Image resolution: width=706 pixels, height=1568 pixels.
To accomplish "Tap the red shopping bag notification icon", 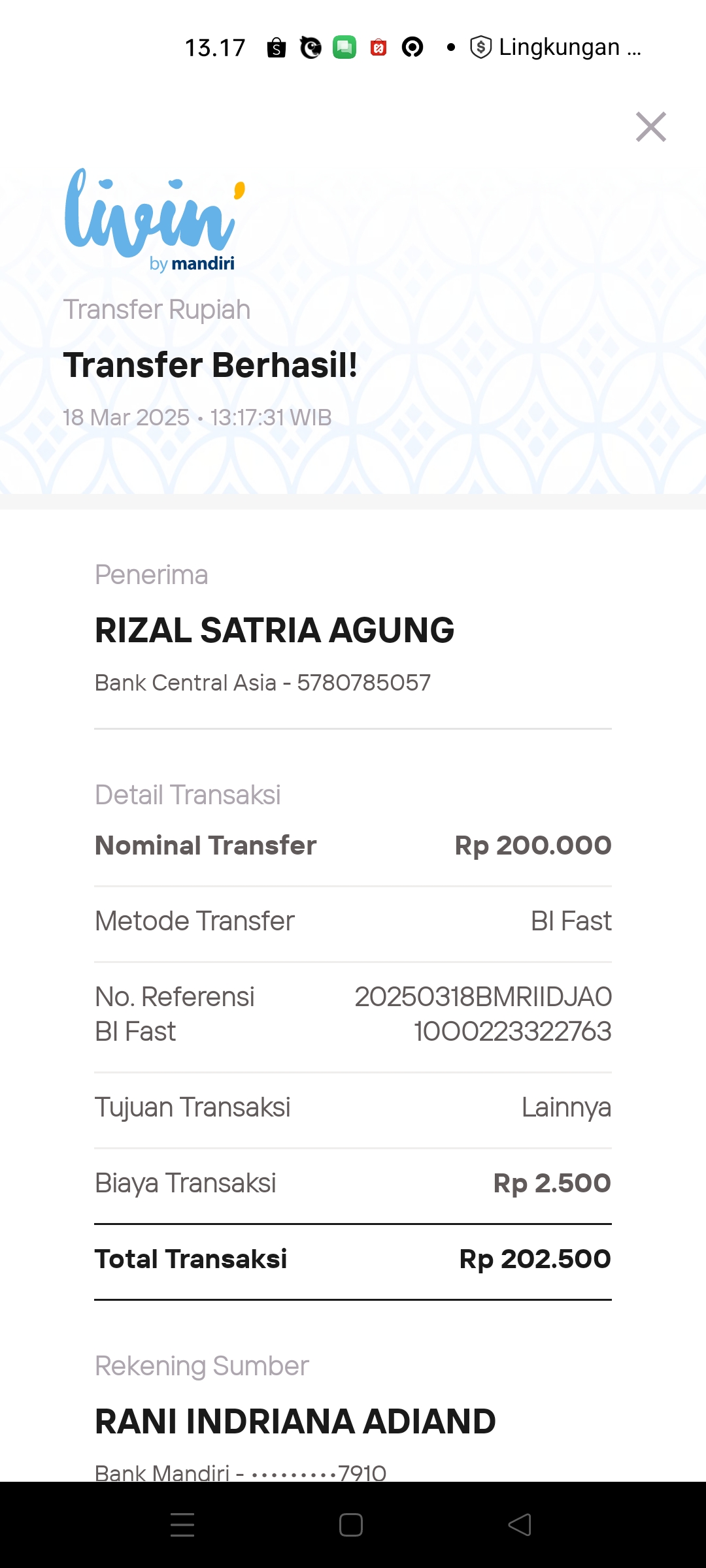I will point(378,48).
